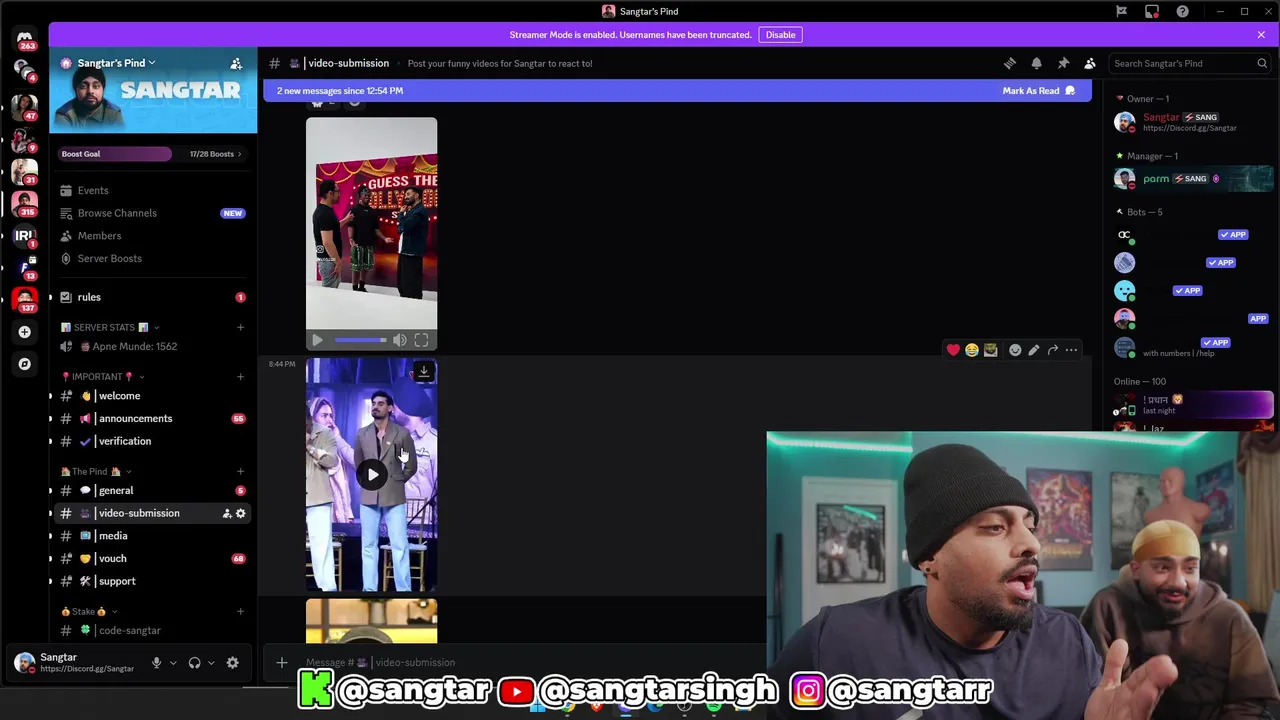1280x720 pixels.
Task: Select Sangtar owner in member list
Action: (1193, 122)
